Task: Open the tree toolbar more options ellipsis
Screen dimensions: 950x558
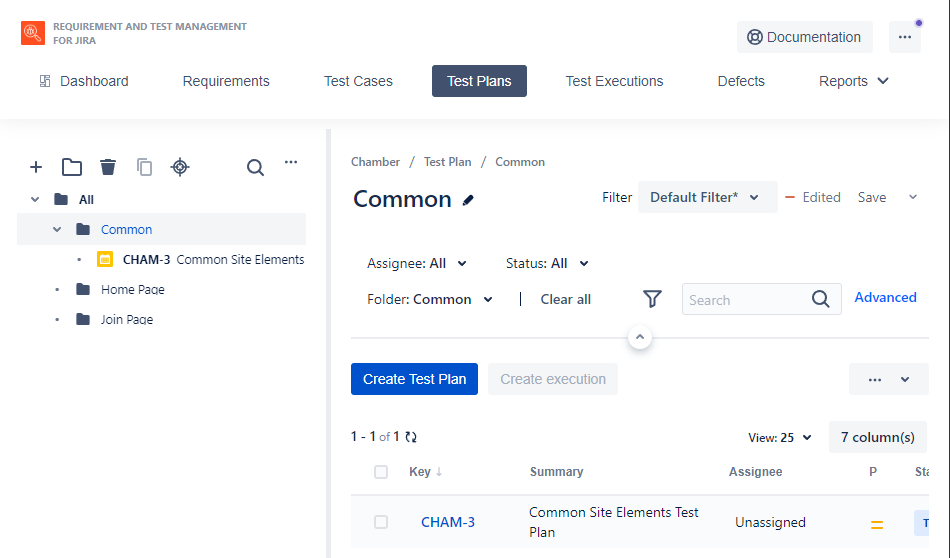Action: click(x=291, y=162)
